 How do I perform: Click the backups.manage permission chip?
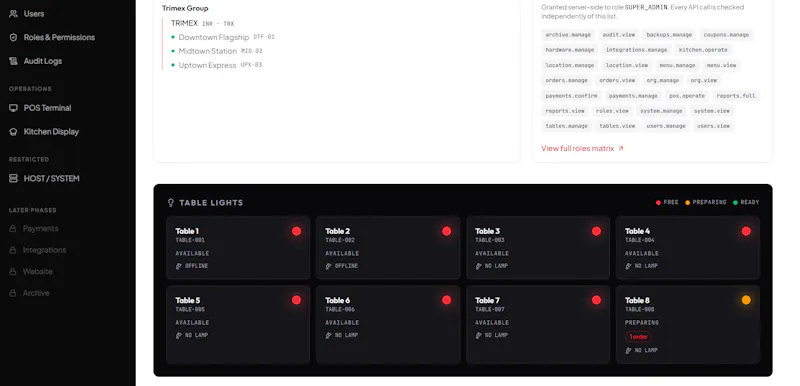point(669,35)
